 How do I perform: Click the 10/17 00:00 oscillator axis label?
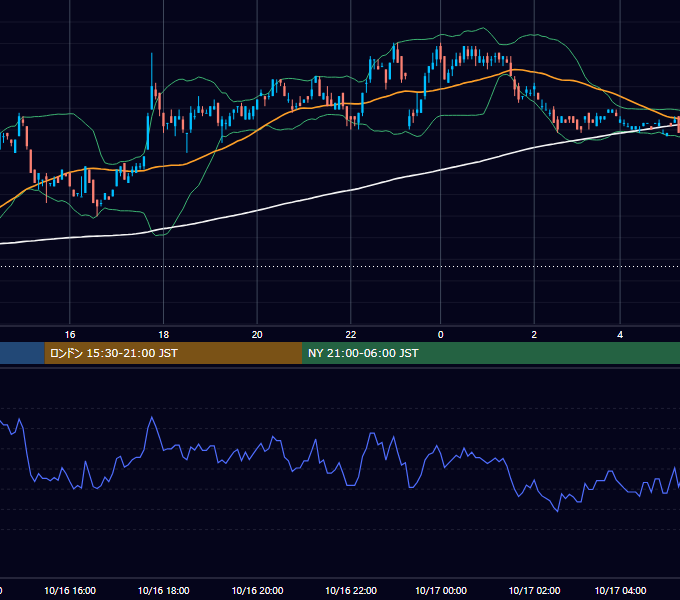(x=441, y=590)
